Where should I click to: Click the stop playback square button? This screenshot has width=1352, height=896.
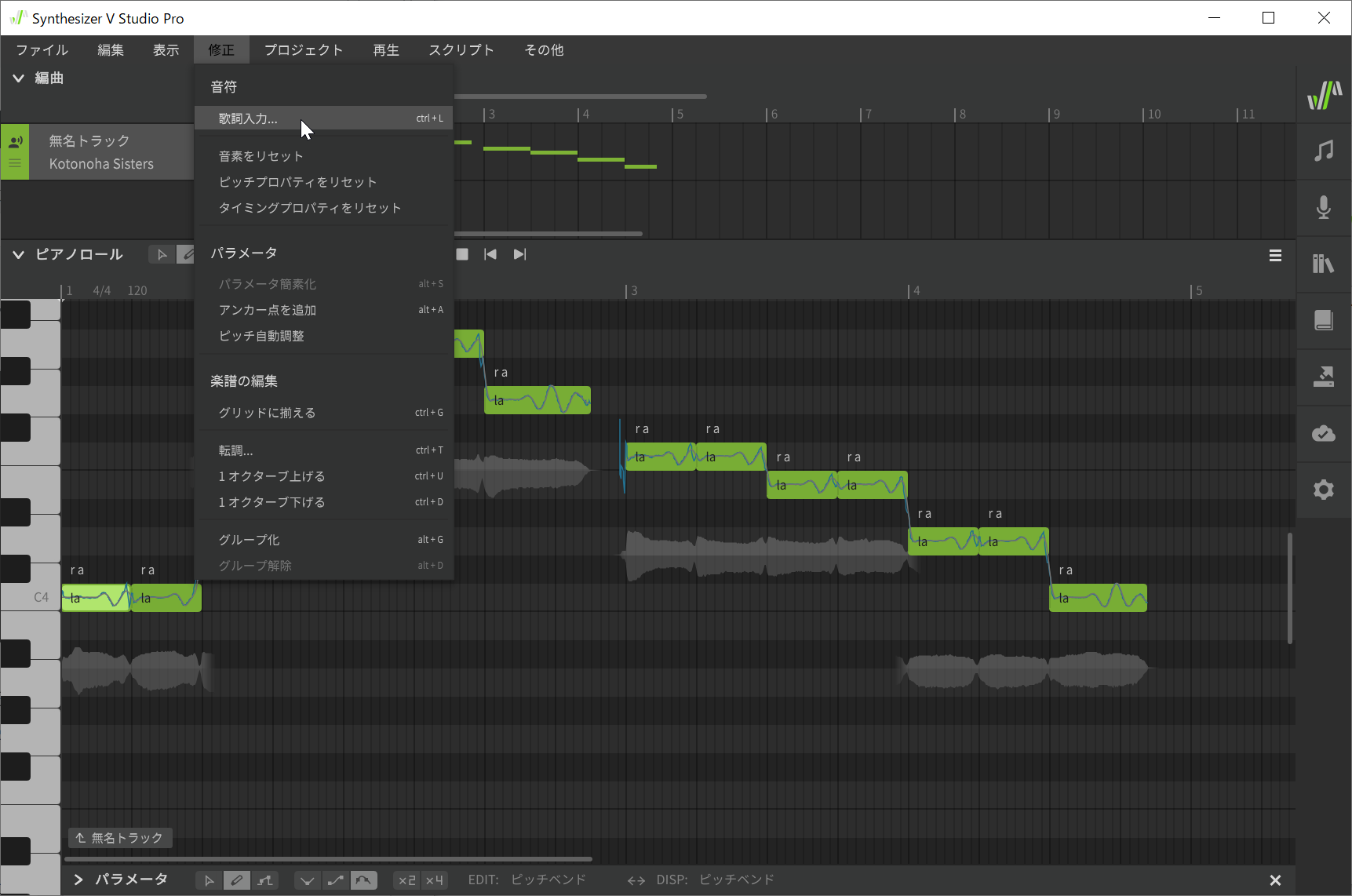pyautogui.click(x=462, y=254)
